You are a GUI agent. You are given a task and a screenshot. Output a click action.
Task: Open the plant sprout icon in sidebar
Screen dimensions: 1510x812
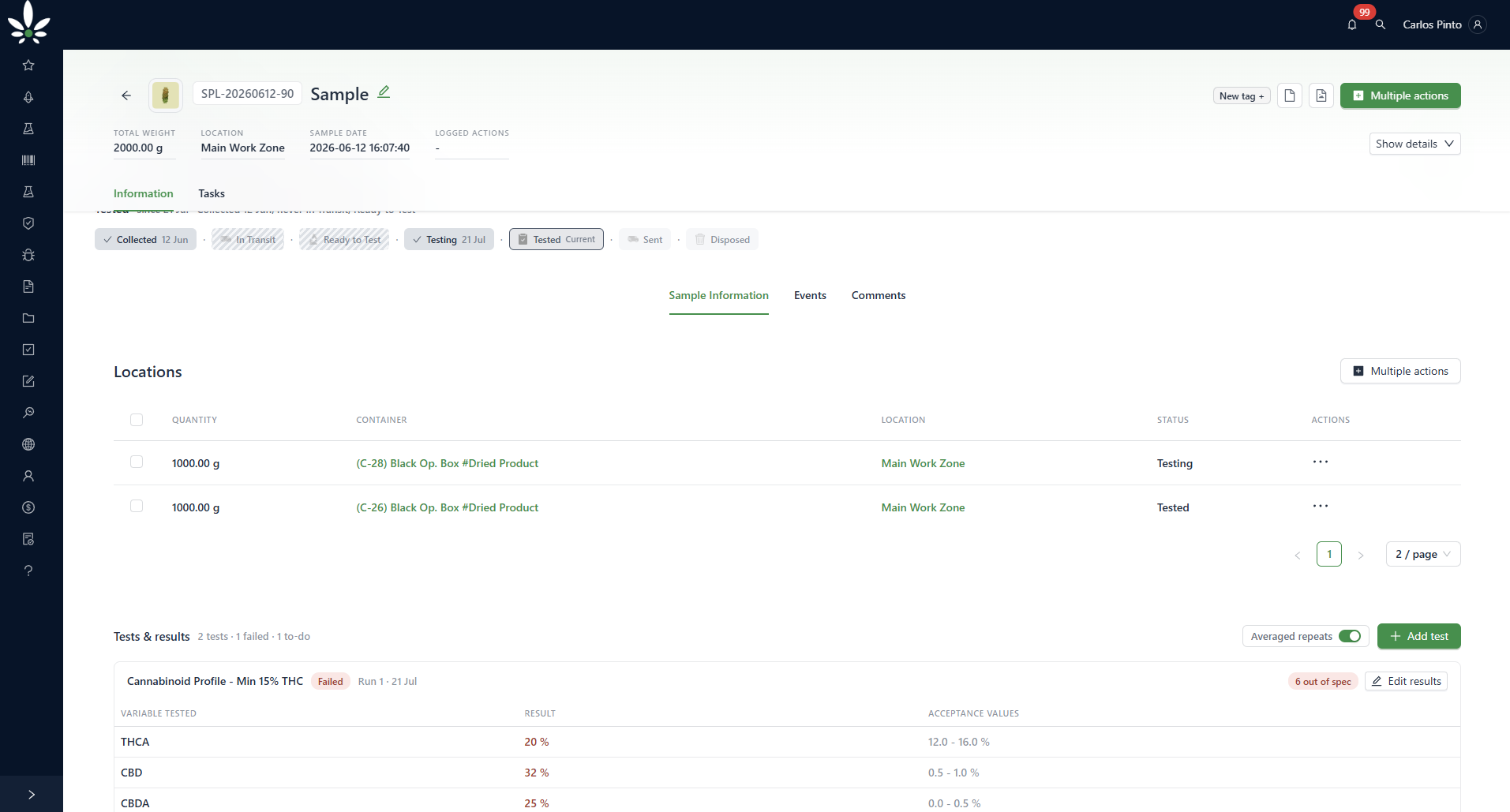coord(28,97)
